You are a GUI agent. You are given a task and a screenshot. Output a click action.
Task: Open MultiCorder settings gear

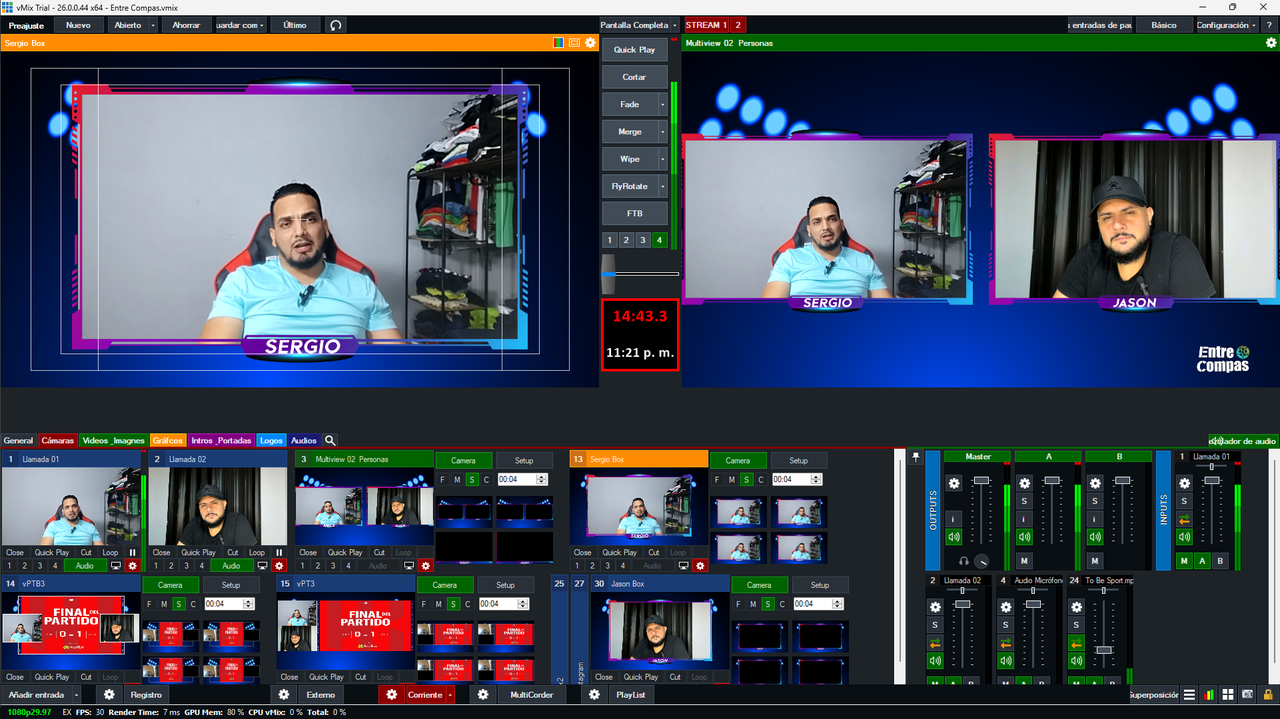coord(483,694)
